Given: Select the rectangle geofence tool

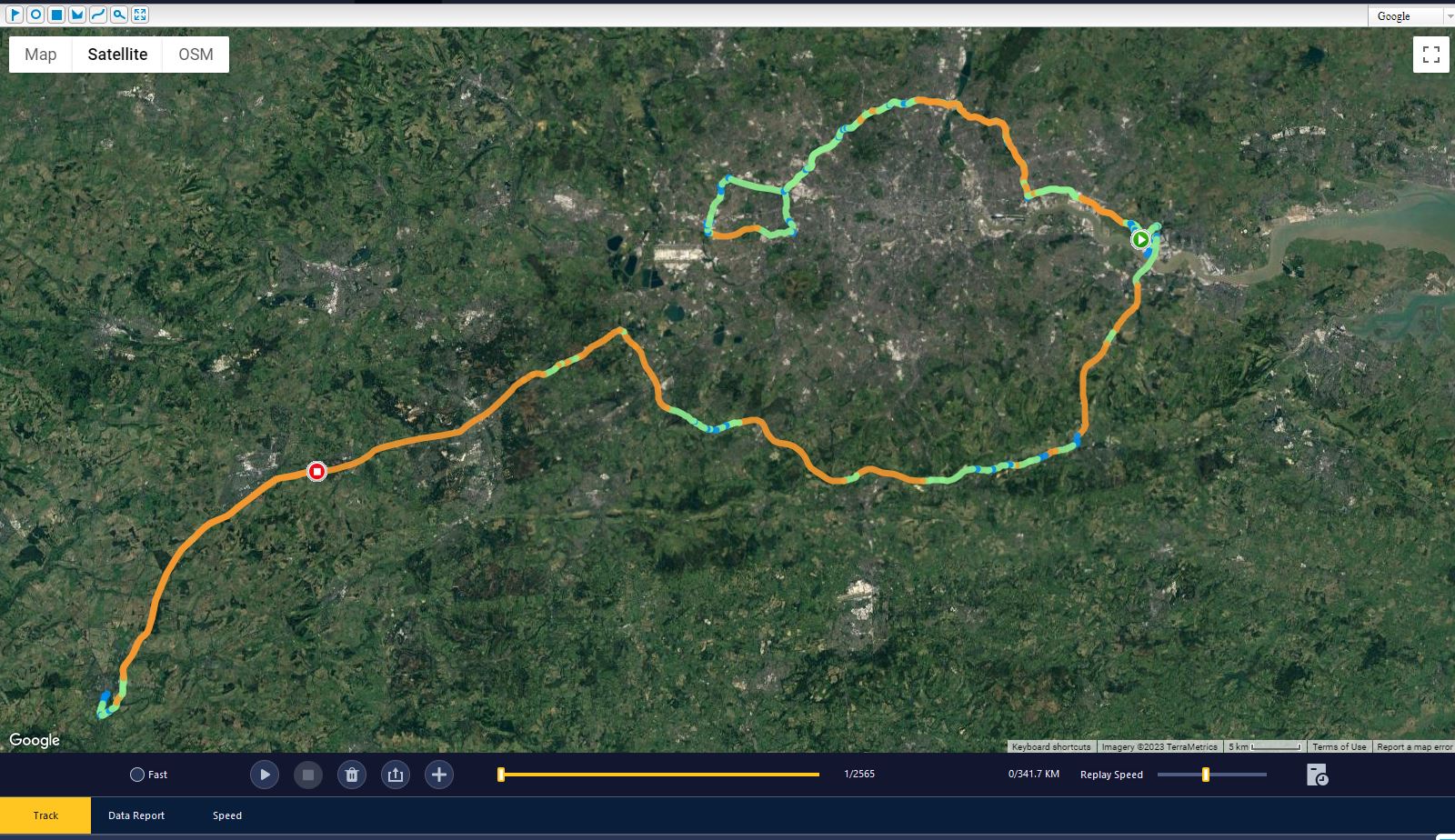Looking at the screenshot, I should pyautogui.click(x=56, y=15).
